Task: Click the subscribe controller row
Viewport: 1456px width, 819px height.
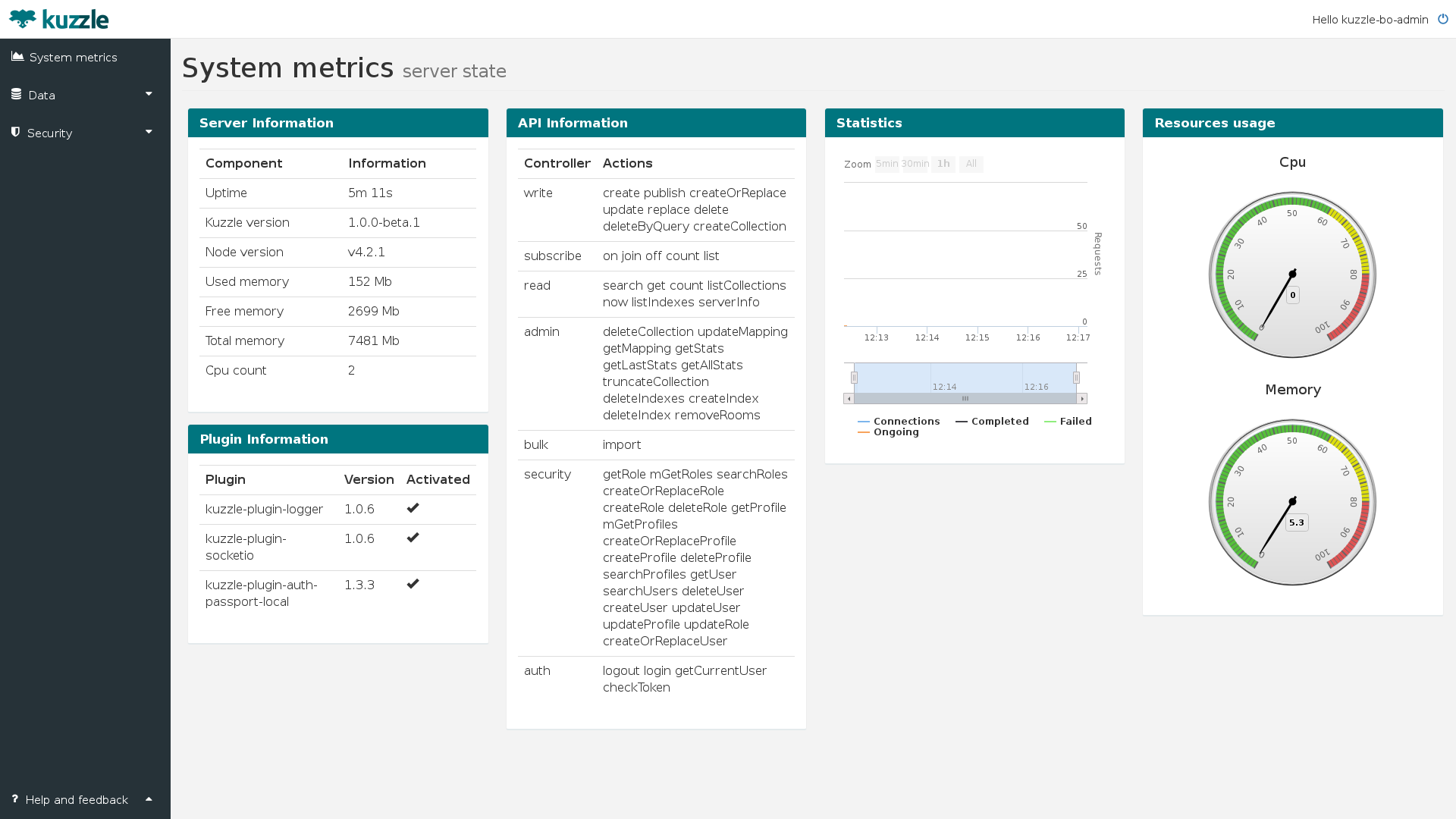Action: (x=656, y=256)
